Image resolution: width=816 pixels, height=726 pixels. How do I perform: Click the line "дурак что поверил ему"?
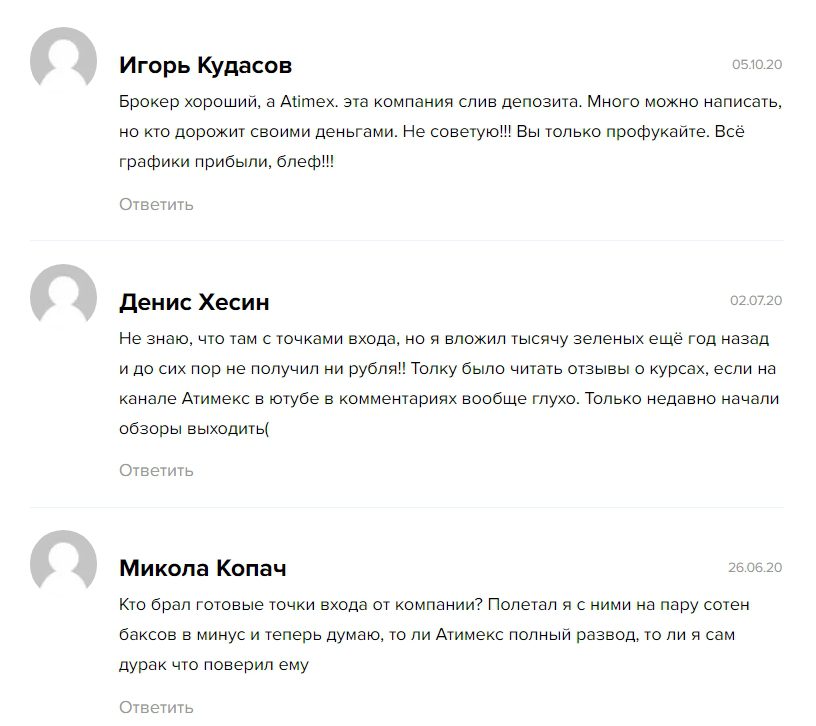click(213, 664)
